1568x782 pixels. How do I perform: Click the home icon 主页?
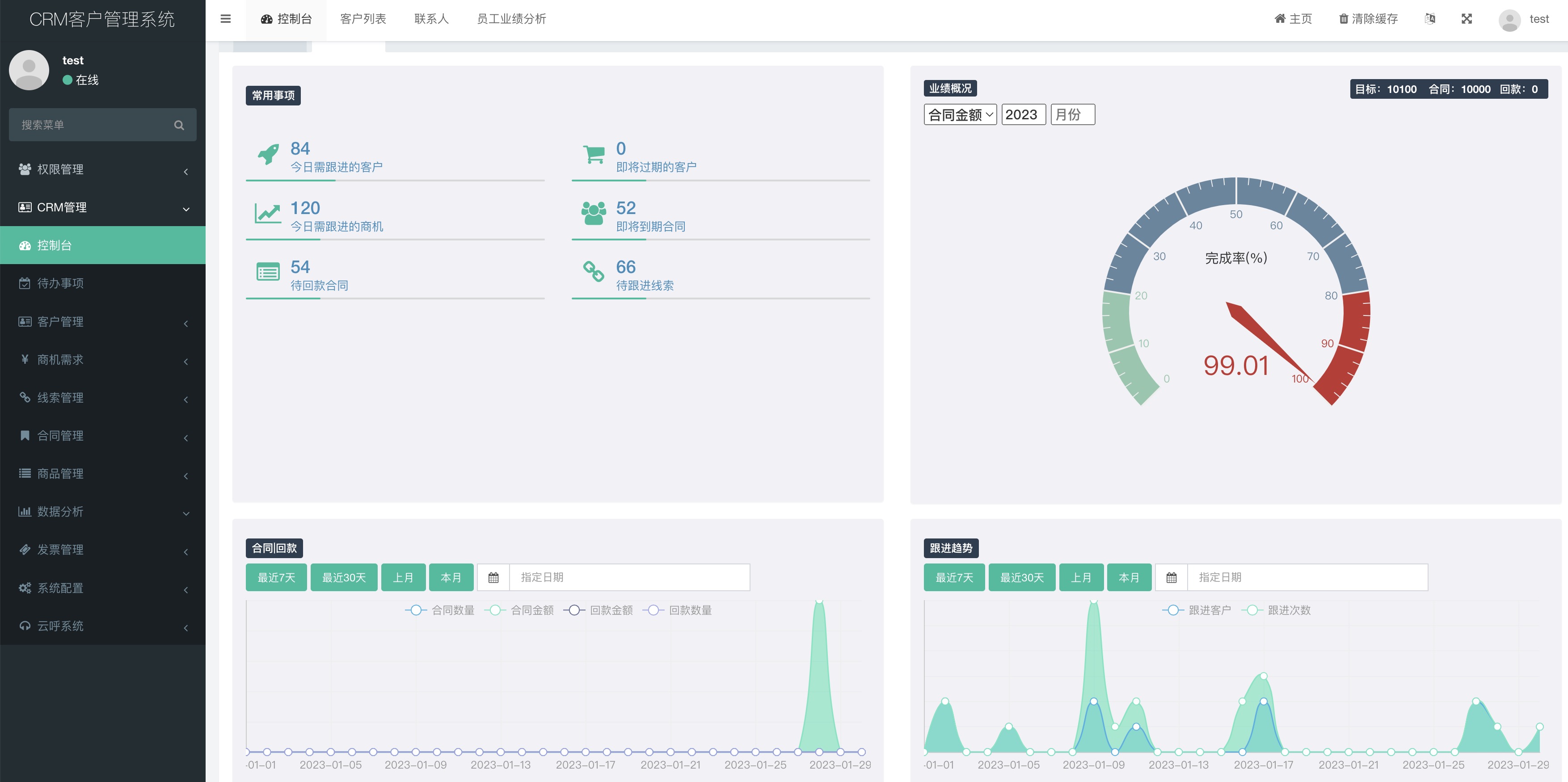(x=1280, y=19)
